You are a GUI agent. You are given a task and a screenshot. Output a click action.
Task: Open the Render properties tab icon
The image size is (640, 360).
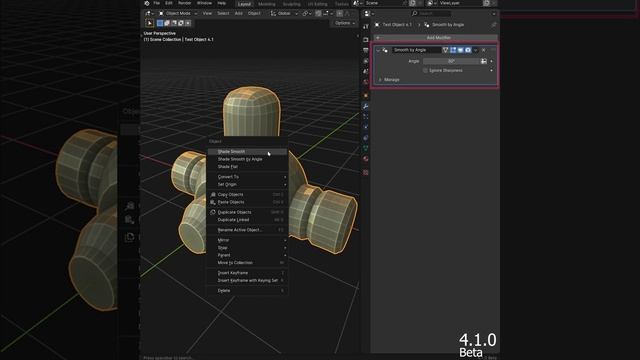[x=366, y=40]
